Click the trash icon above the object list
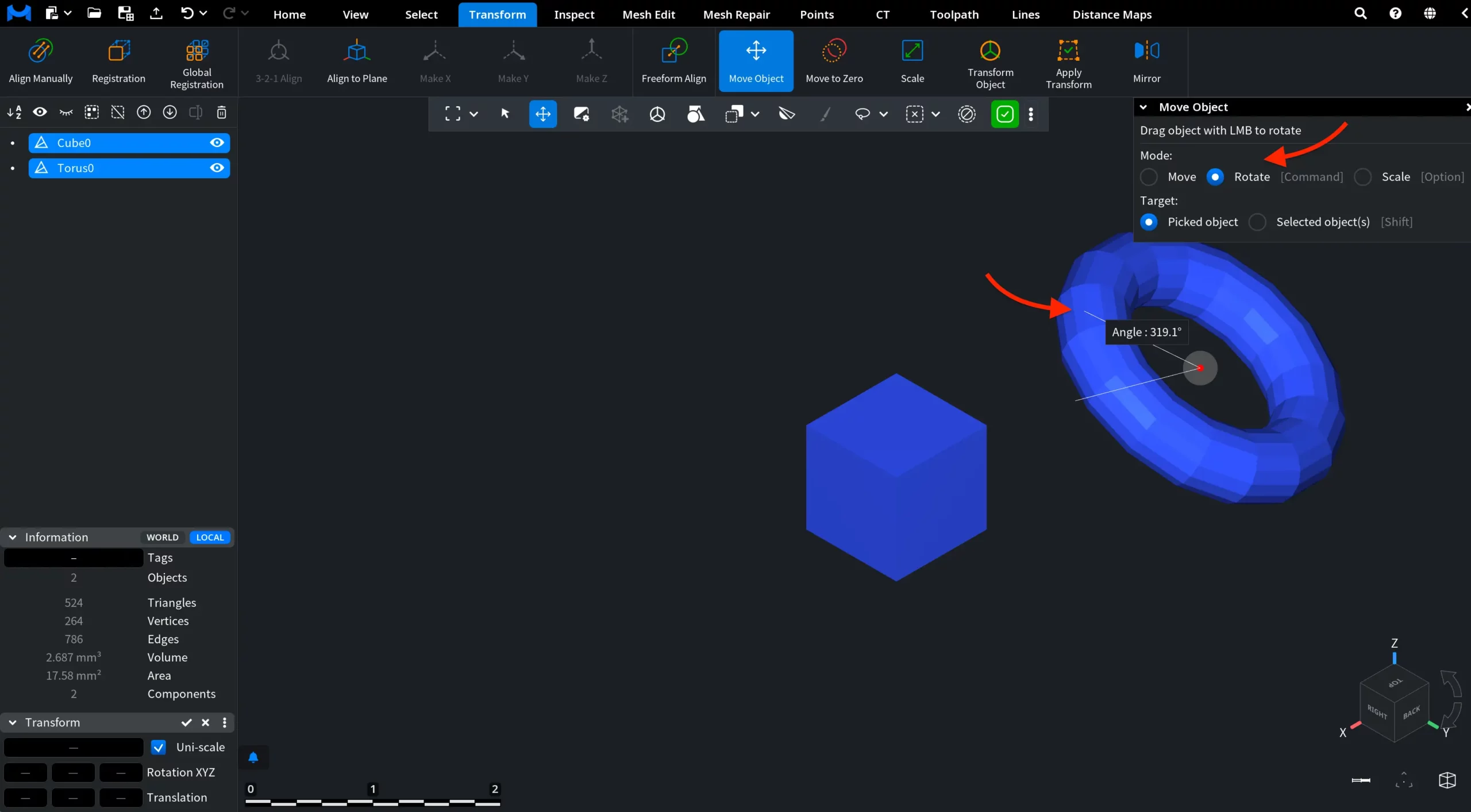 221,113
